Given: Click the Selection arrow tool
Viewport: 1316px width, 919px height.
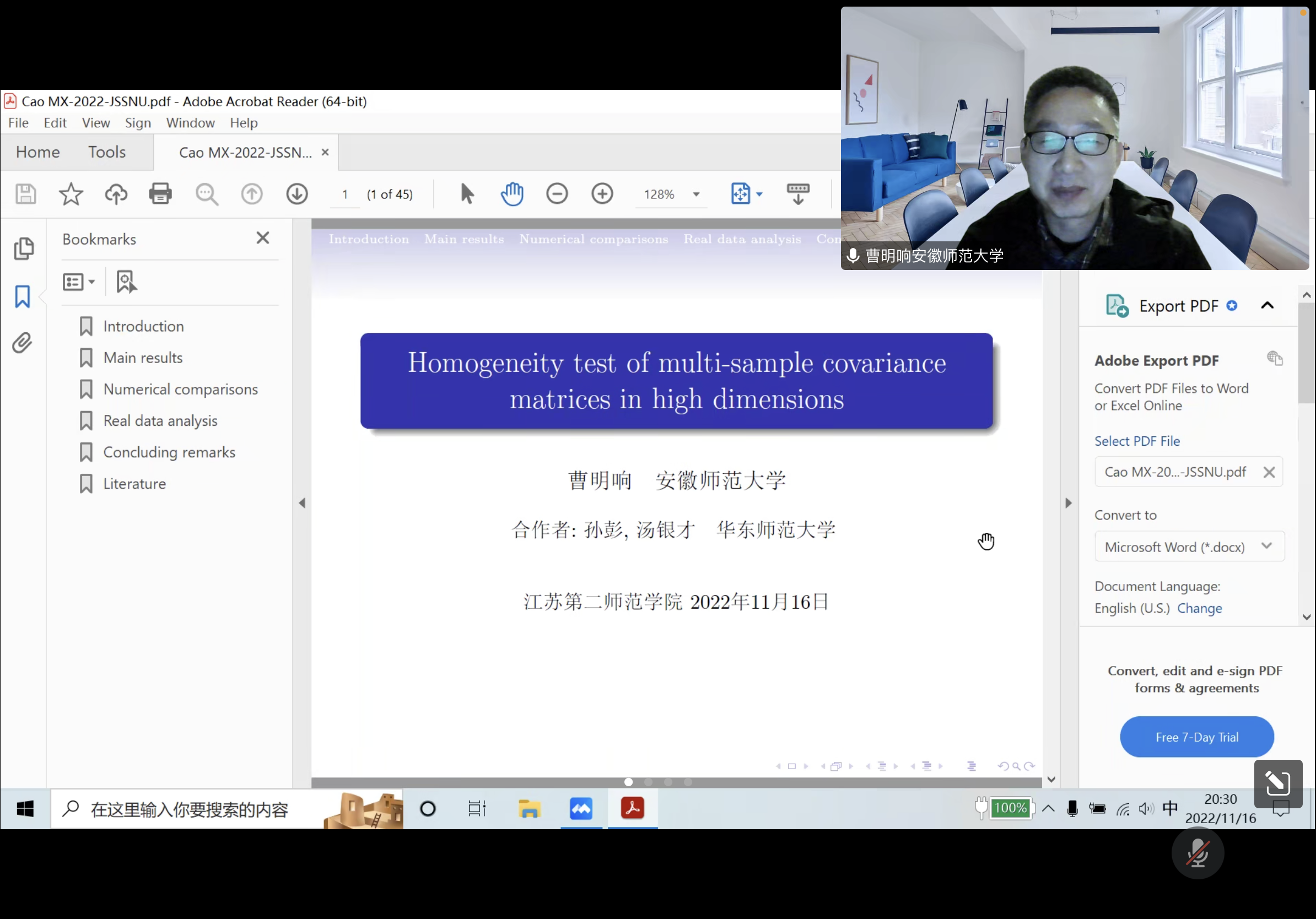Looking at the screenshot, I should [x=467, y=193].
